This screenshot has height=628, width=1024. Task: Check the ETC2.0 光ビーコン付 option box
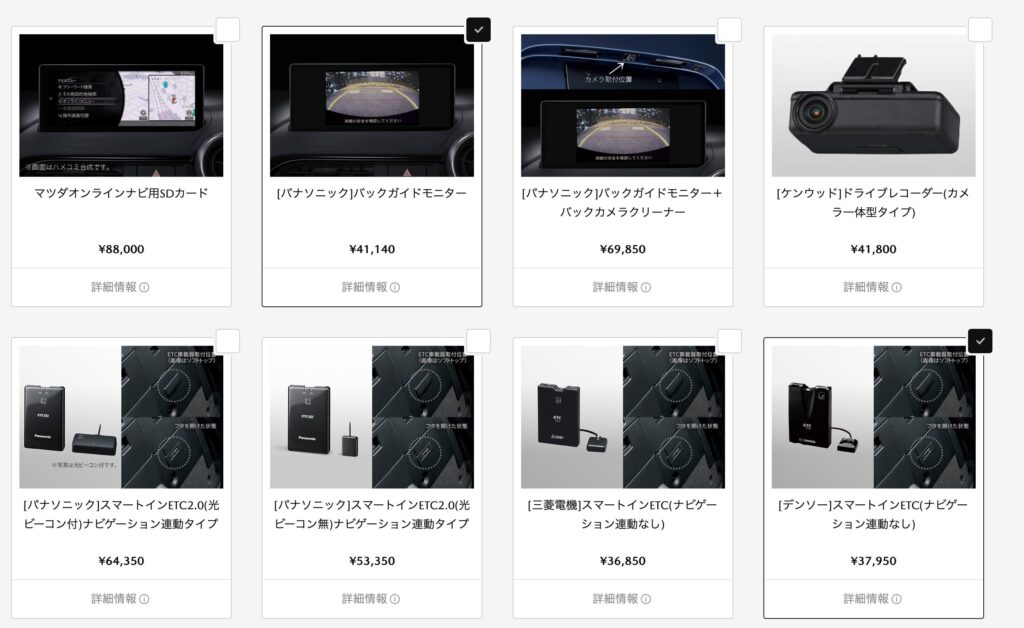tap(227, 341)
